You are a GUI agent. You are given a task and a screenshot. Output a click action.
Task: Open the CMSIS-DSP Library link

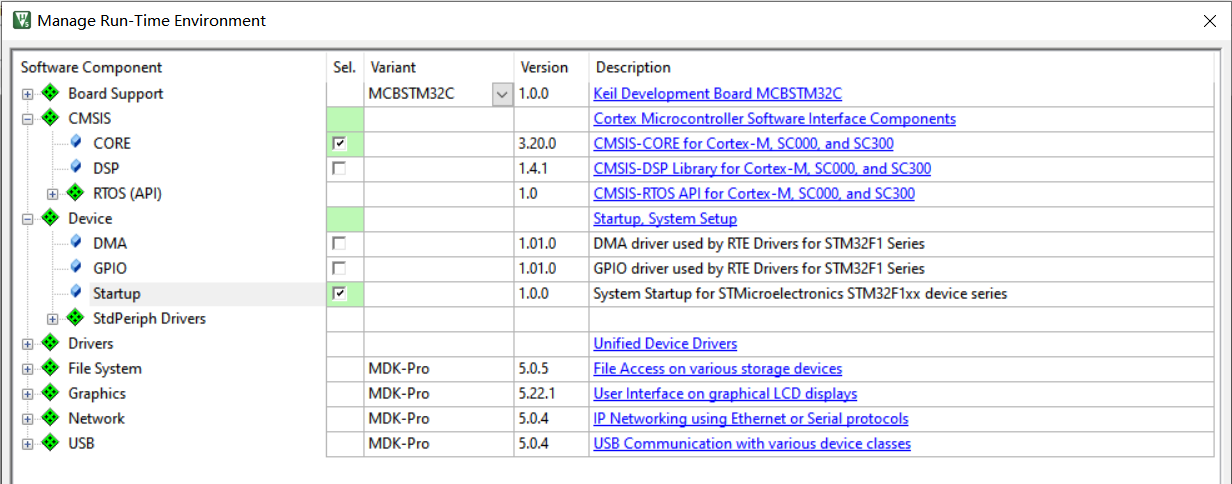click(x=763, y=169)
